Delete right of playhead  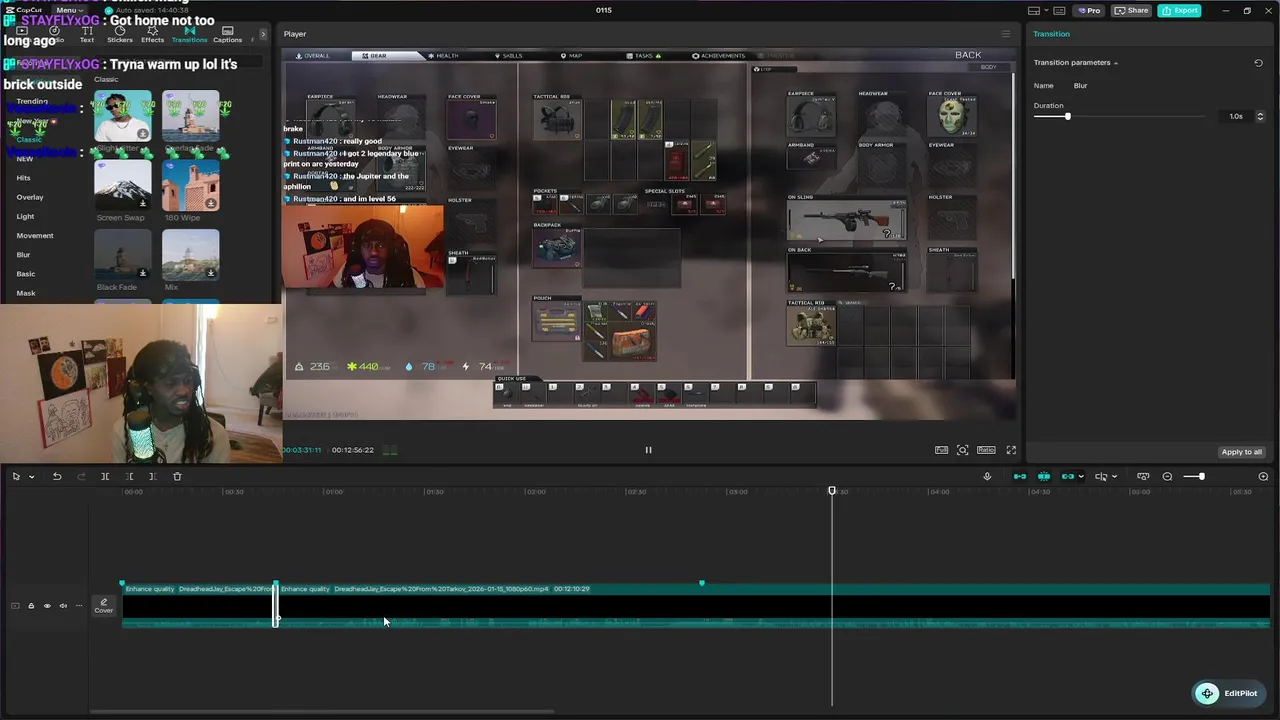click(x=153, y=477)
